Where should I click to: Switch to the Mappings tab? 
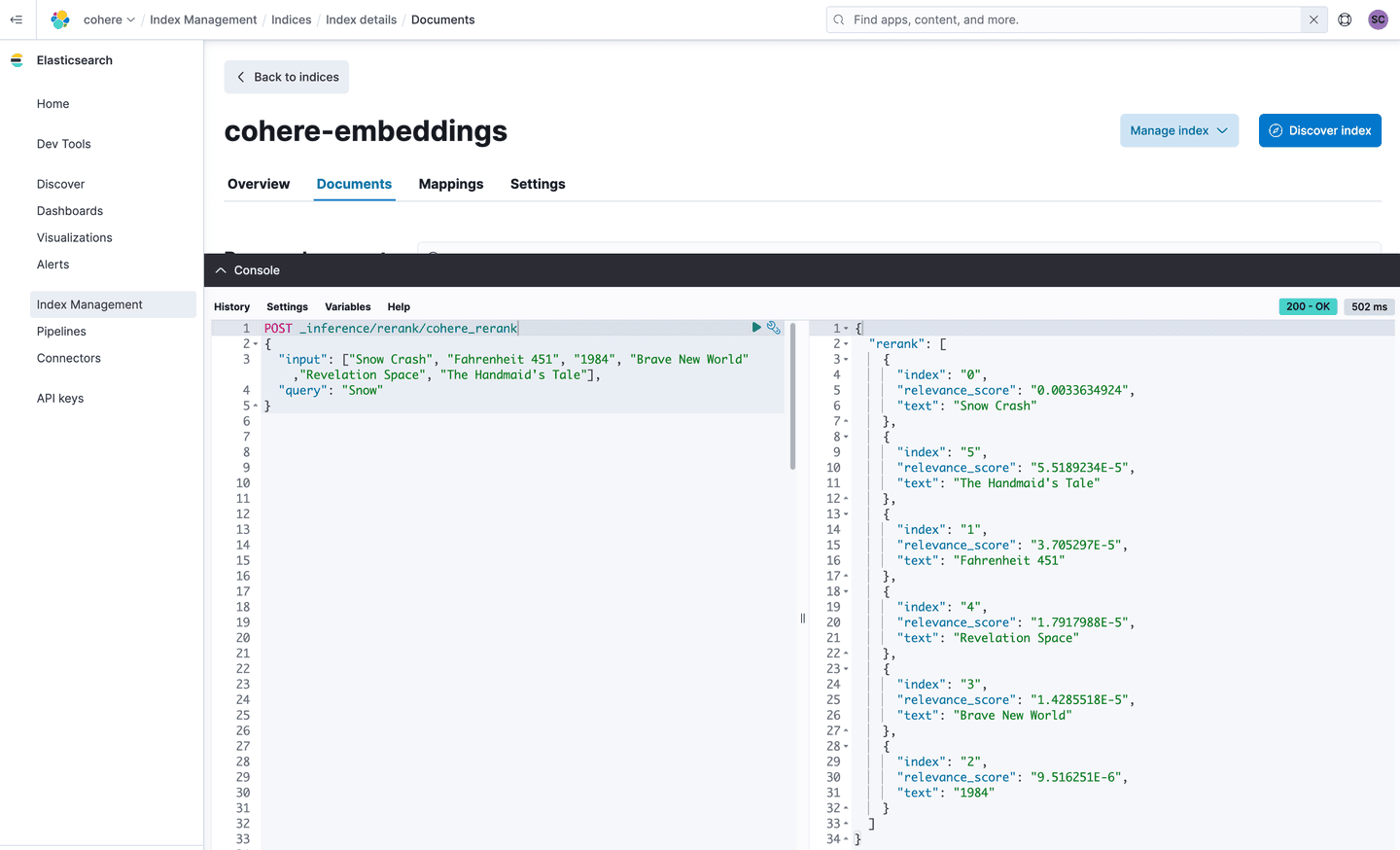[x=450, y=184]
